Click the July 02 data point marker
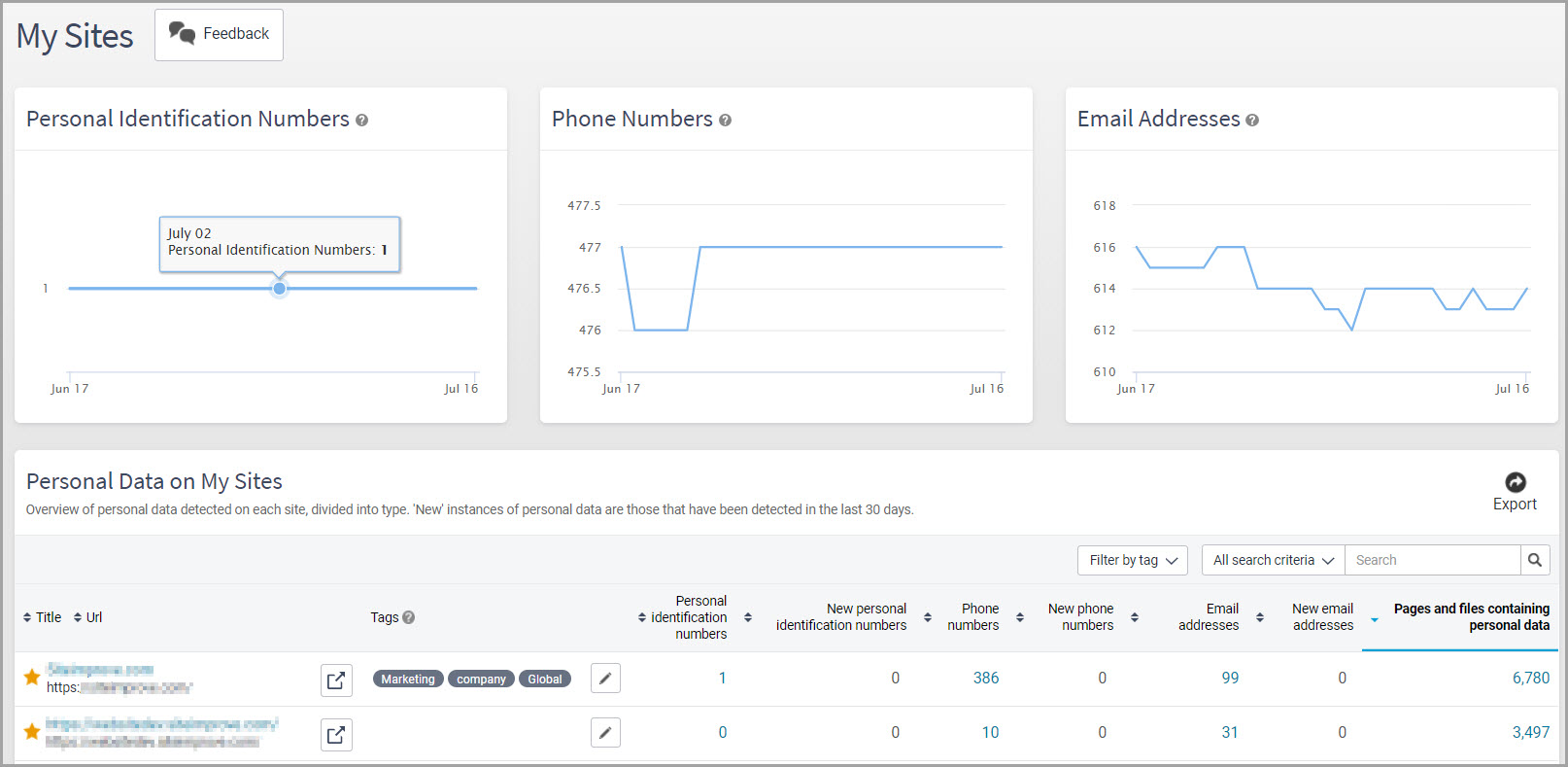Viewport: 1568px width, 767px height. coord(280,288)
